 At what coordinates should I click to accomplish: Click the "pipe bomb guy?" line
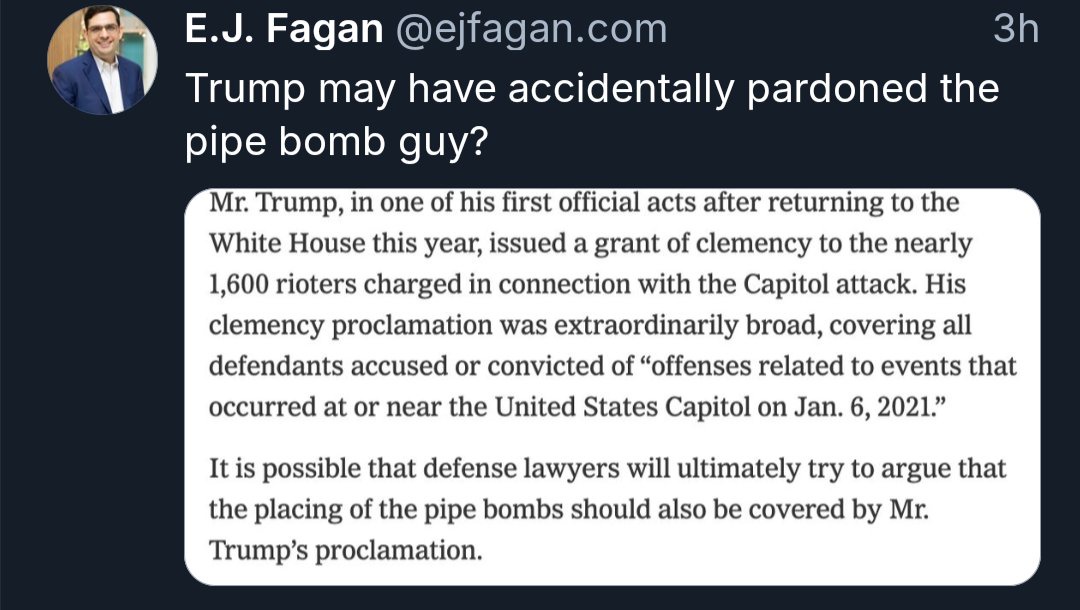pos(337,144)
